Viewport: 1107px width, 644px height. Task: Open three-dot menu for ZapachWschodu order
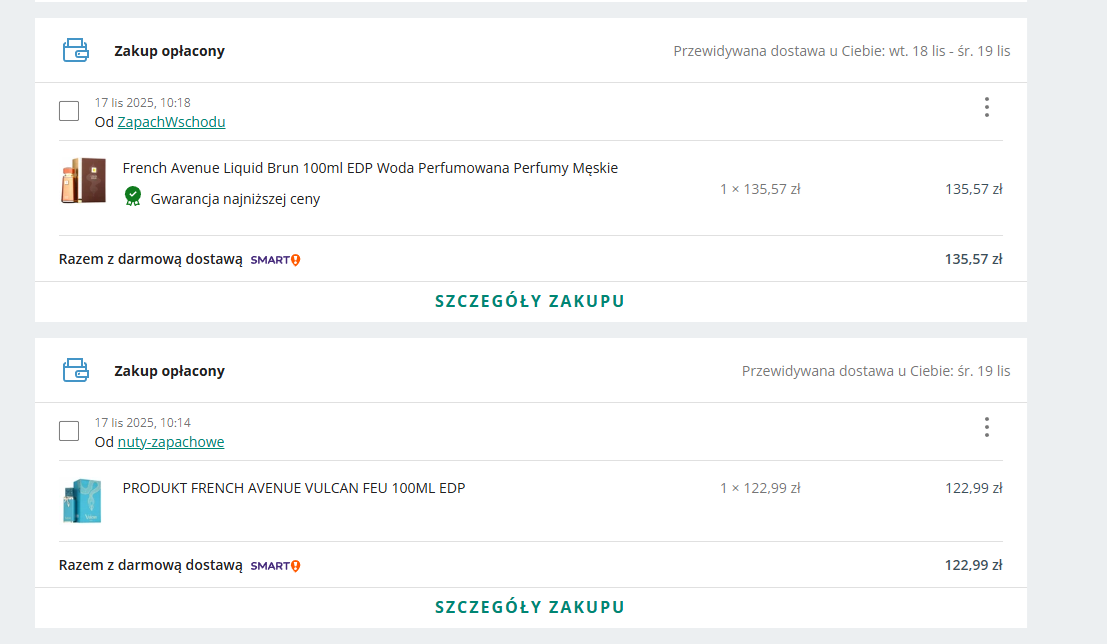[x=986, y=107]
